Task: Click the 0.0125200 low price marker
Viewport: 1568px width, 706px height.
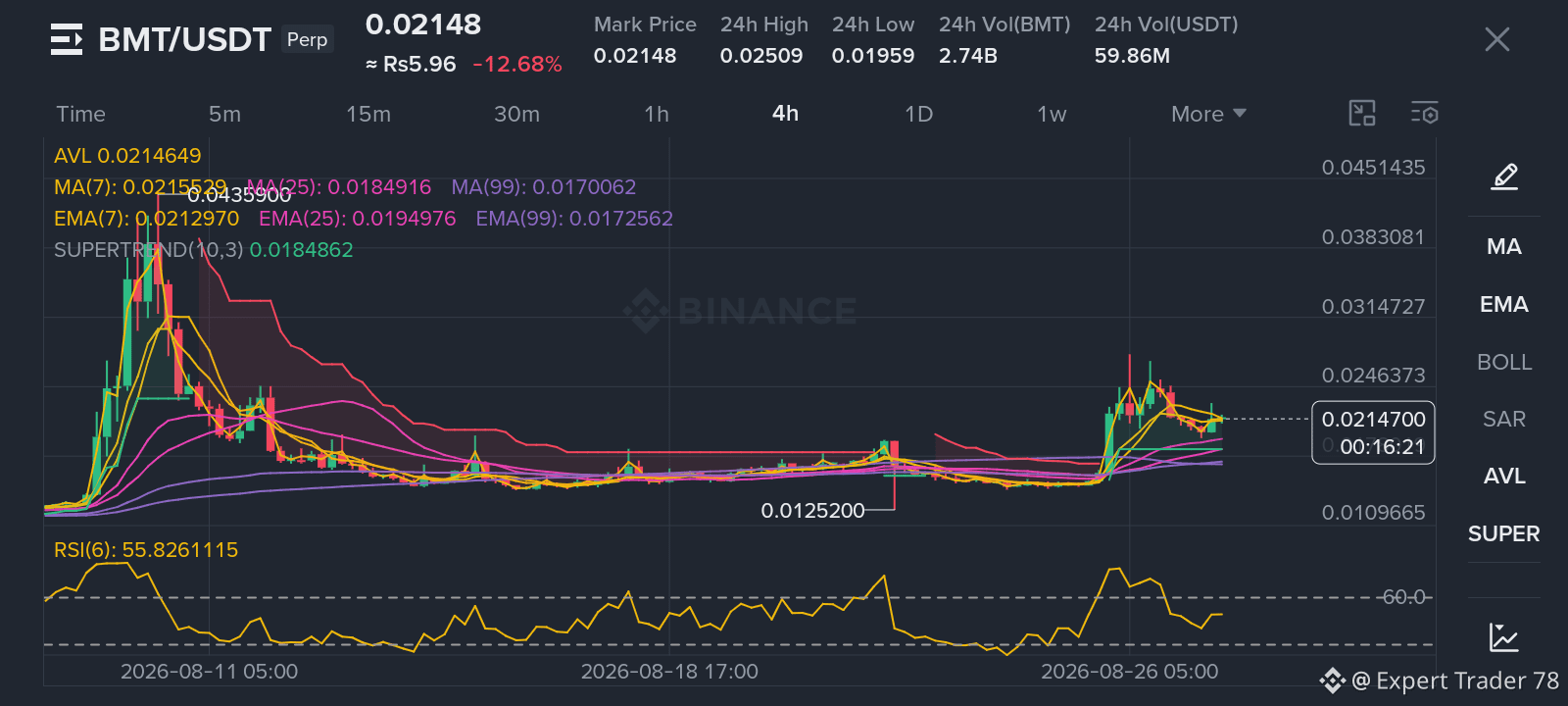Action: point(812,511)
